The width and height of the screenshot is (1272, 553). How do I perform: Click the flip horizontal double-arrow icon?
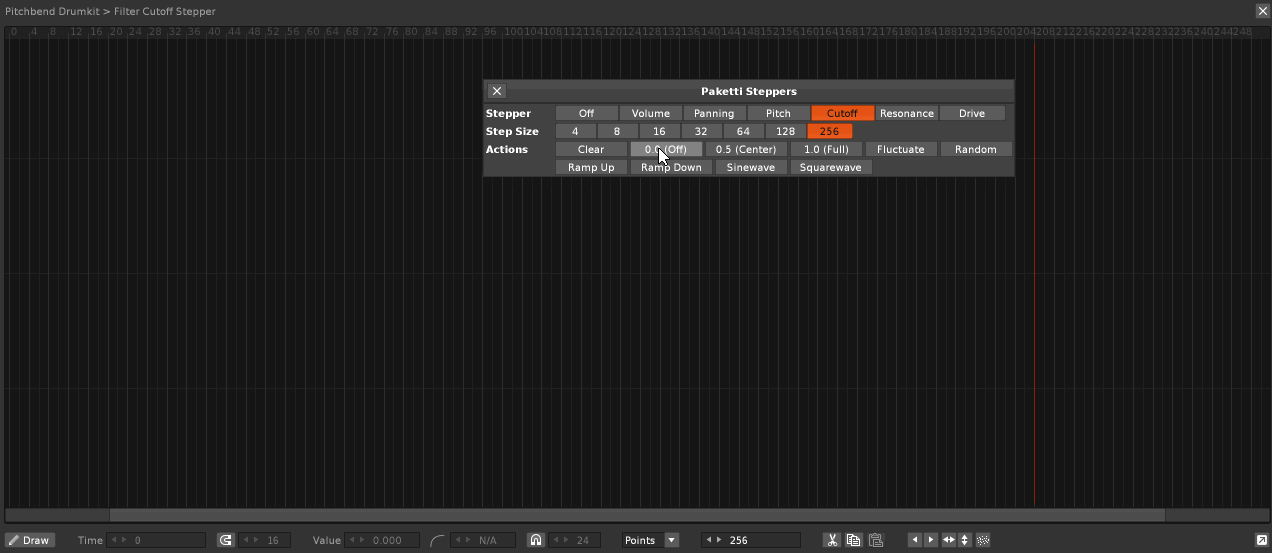pos(948,540)
